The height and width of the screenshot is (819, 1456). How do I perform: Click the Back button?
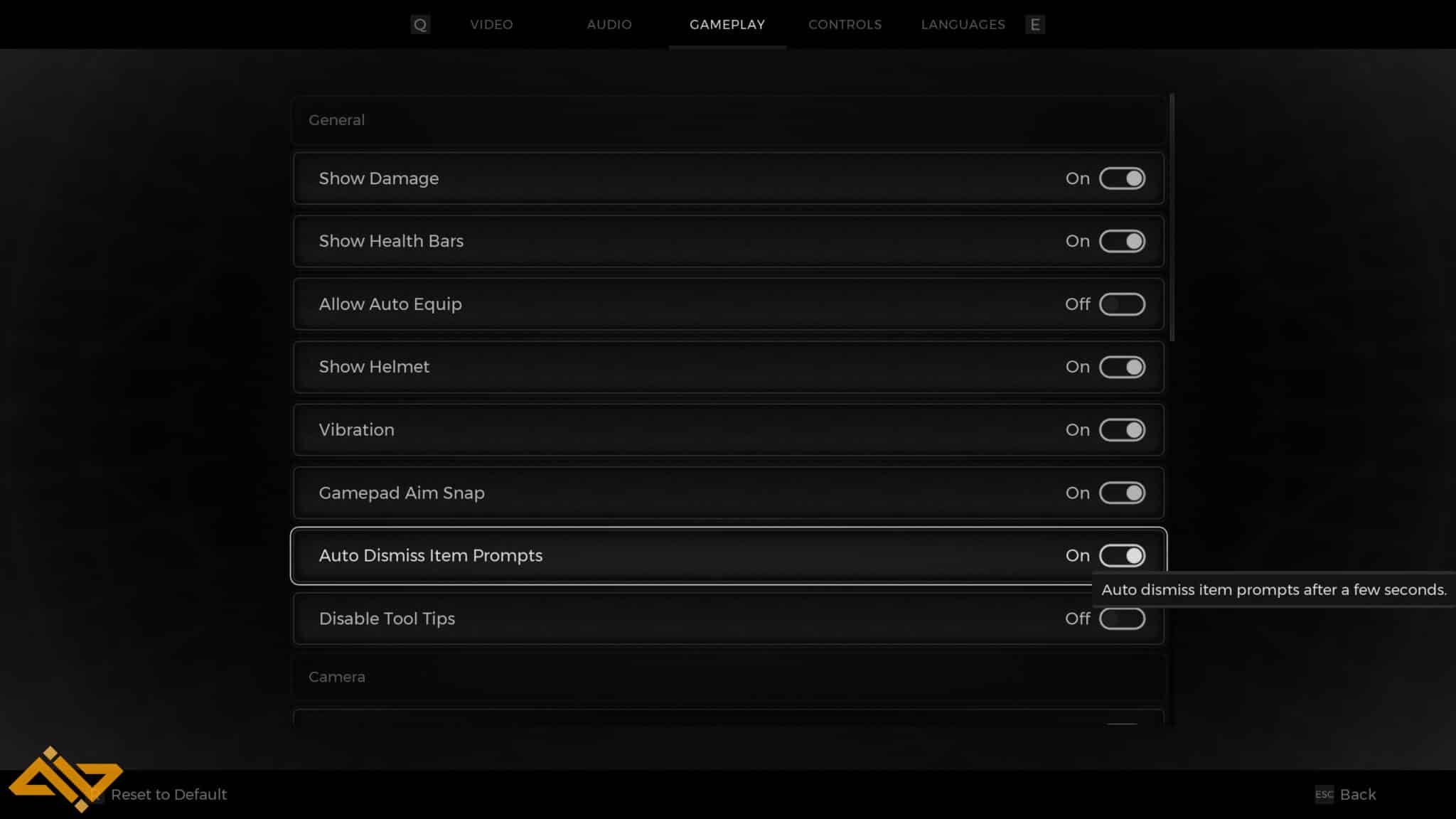pyautogui.click(x=1358, y=795)
